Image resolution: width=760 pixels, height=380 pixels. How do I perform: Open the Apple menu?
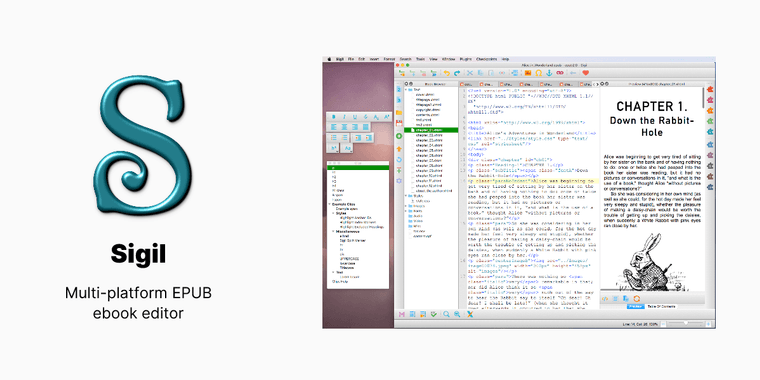pyautogui.click(x=329, y=59)
